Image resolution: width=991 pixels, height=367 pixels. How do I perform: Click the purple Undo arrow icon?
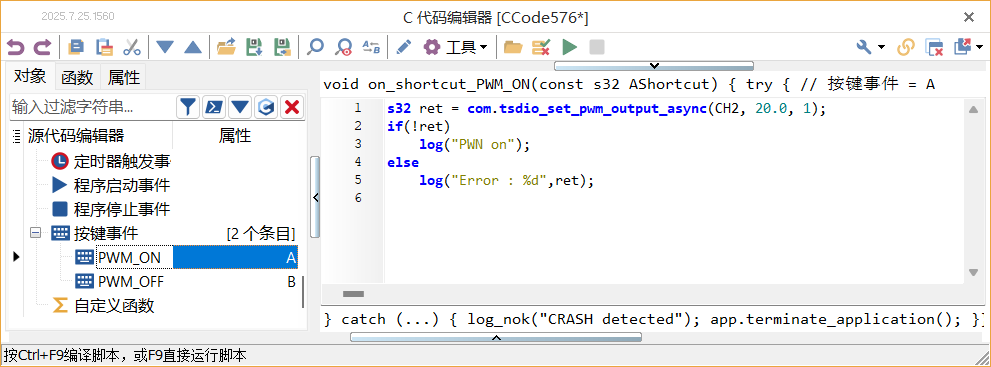[x=16, y=47]
